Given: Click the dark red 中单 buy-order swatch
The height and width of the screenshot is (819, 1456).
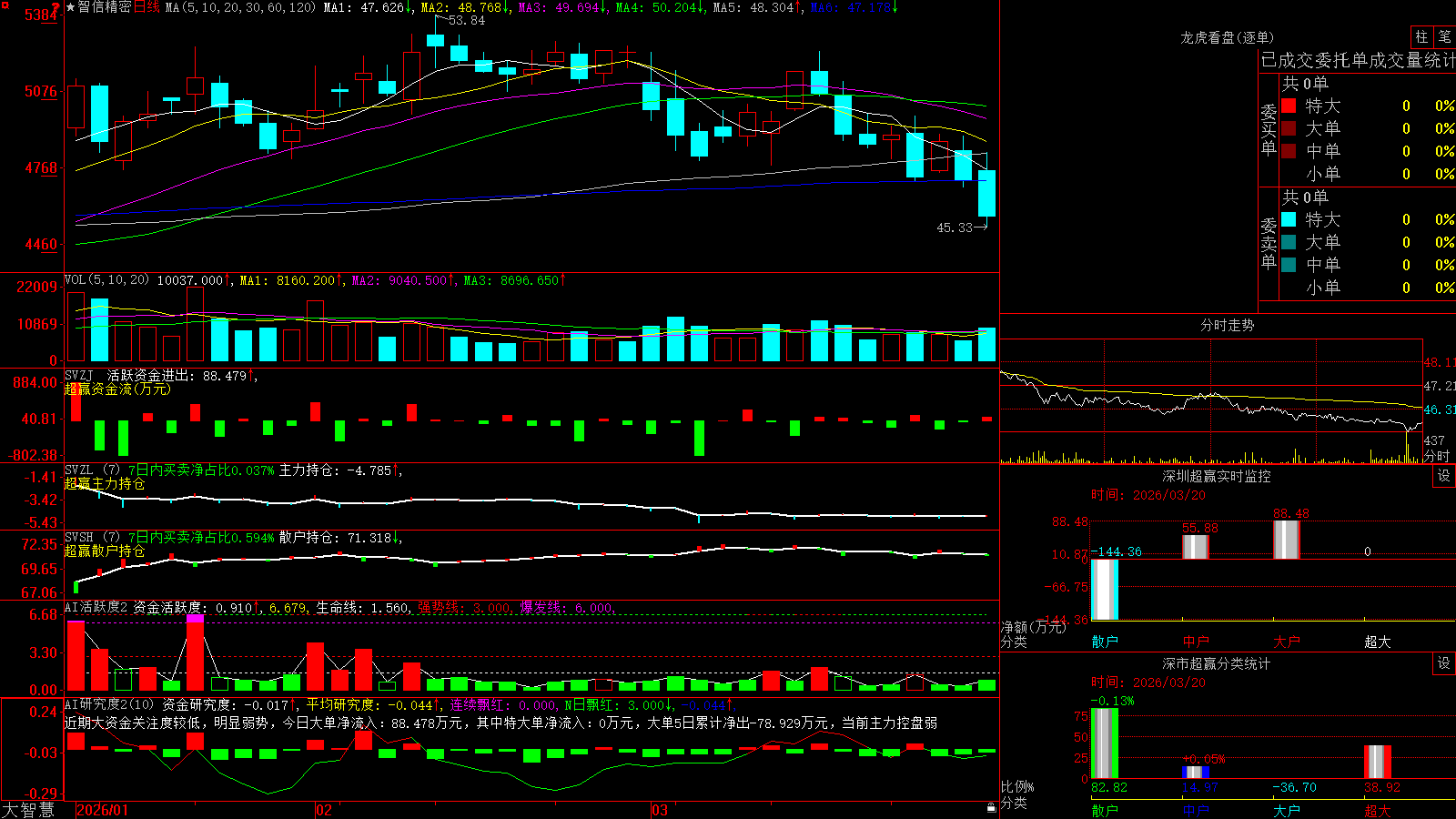Looking at the screenshot, I should 1289,151.
